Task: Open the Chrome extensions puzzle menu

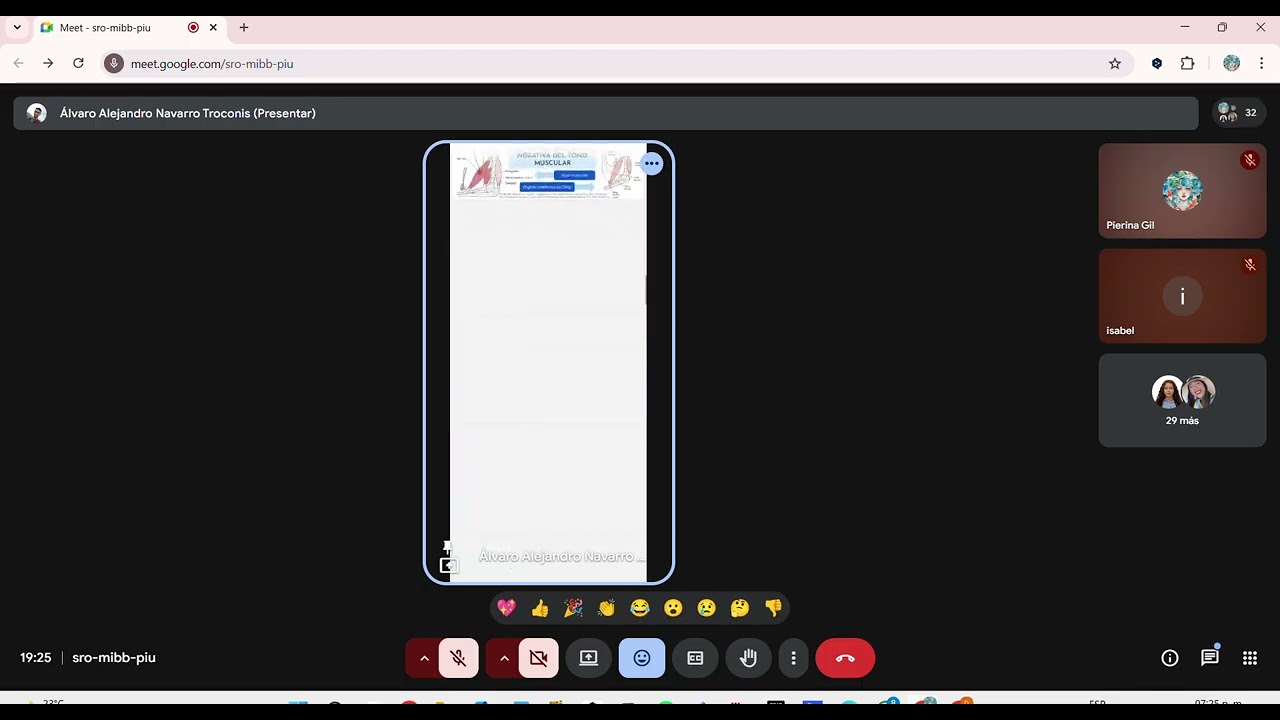Action: [x=1187, y=64]
